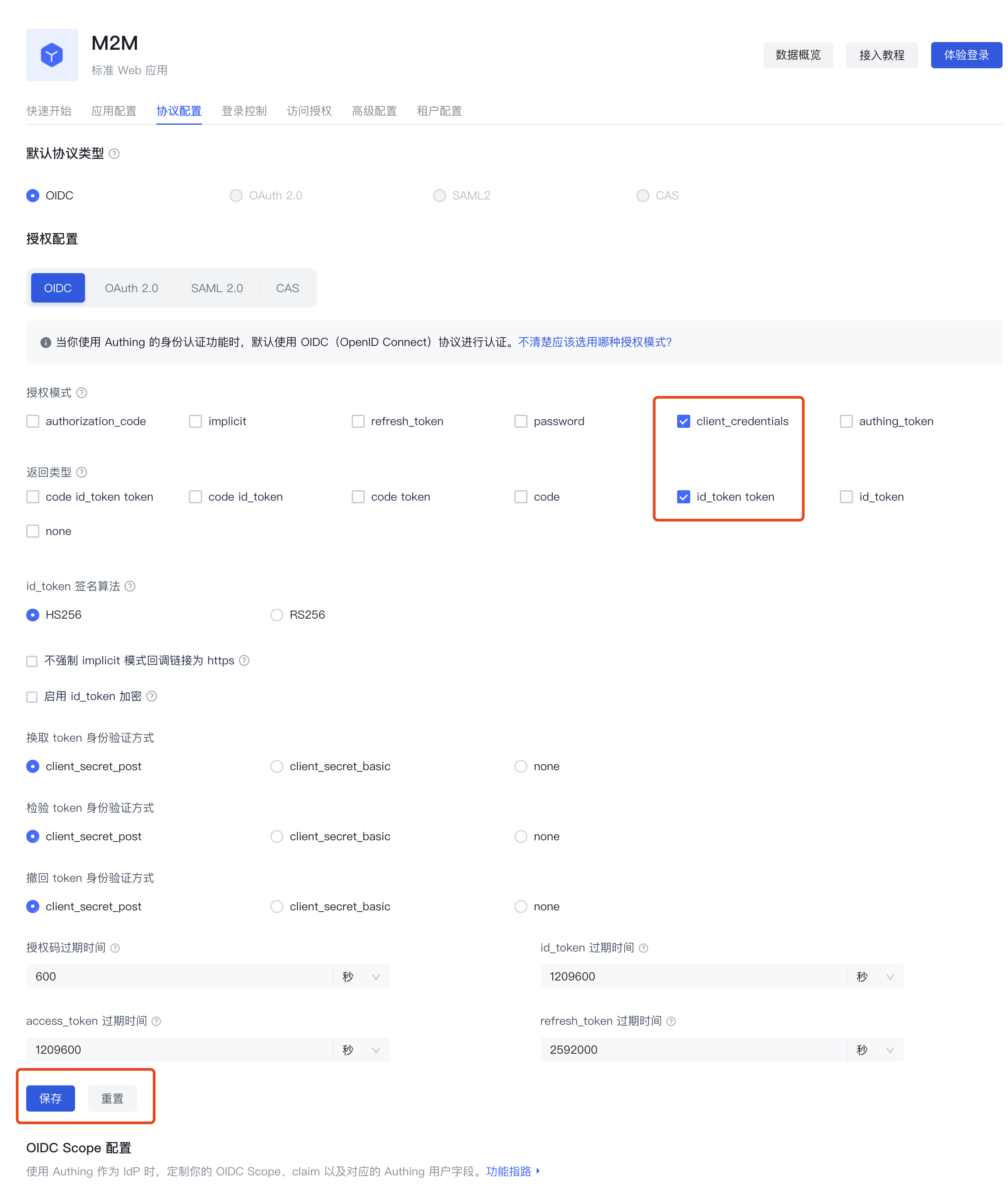Select the RS256 signing algorithm

[277, 615]
